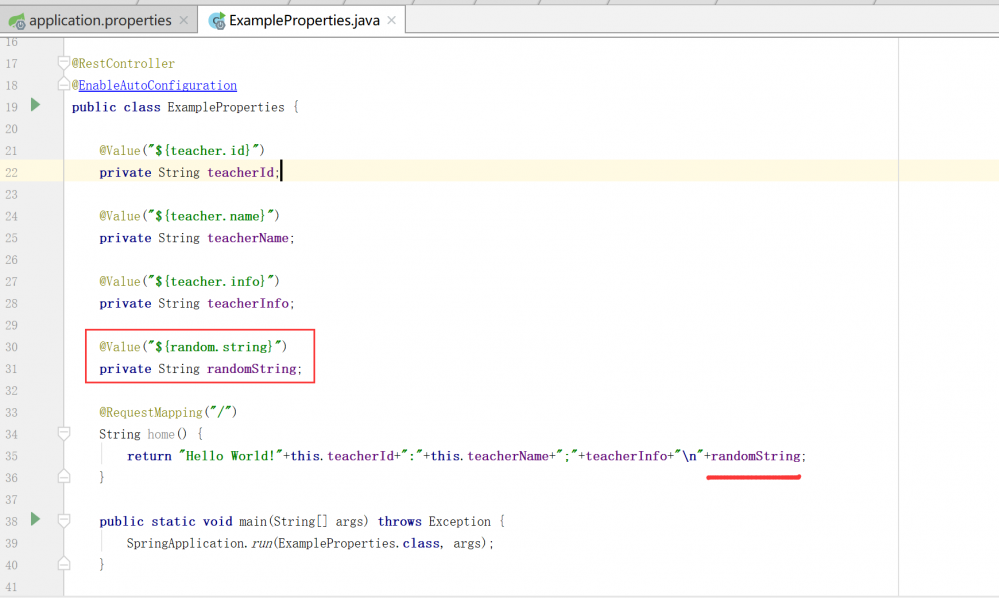Click this.teacherName in the return statement
This screenshot has width=999, height=598.
tap(489, 456)
